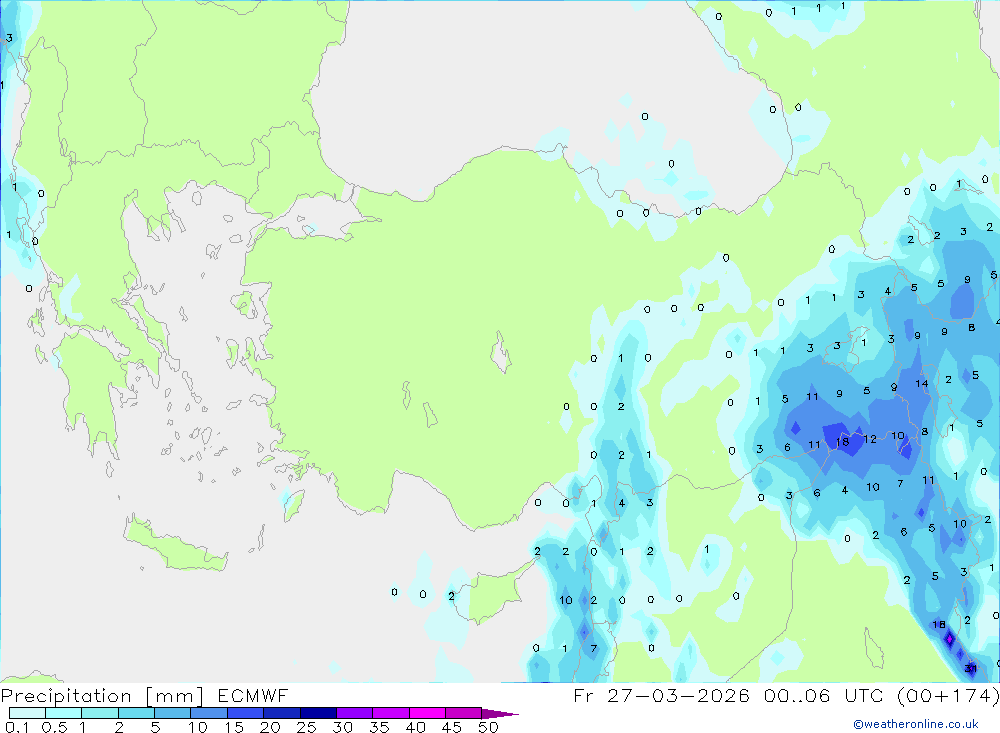Select the 45–50 mm legend swatch
Image resolution: width=1000 pixels, height=733 pixels.
coord(464,713)
